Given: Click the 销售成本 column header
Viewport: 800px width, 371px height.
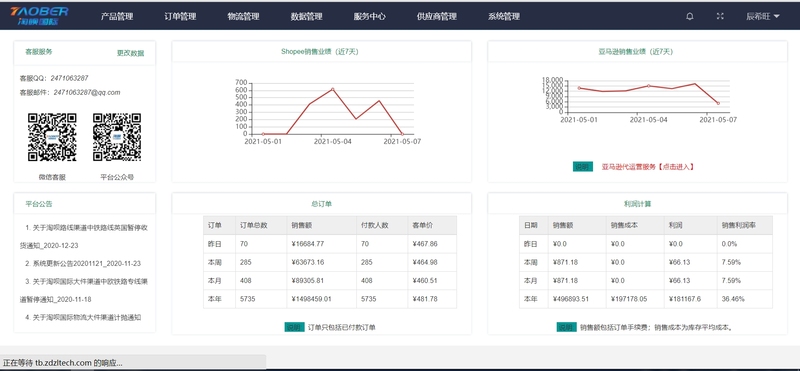Looking at the screenshot, I should coord(635,225).
